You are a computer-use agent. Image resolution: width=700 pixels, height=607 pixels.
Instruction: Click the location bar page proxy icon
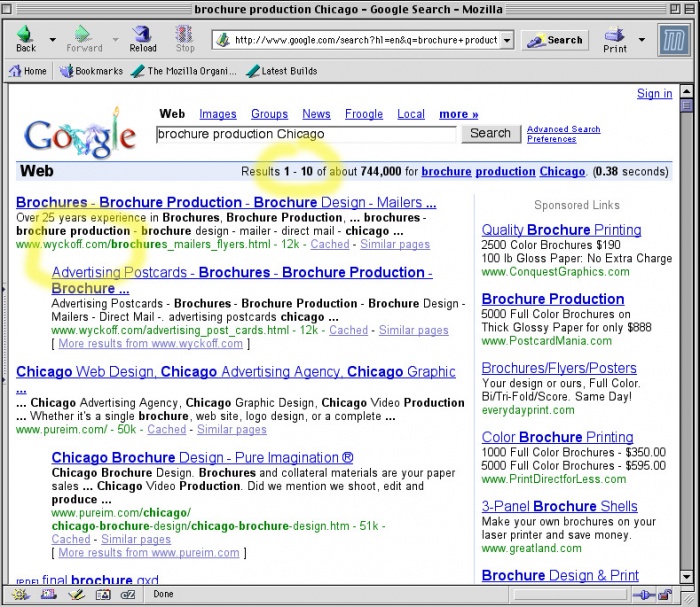click(x=223, y=40)
